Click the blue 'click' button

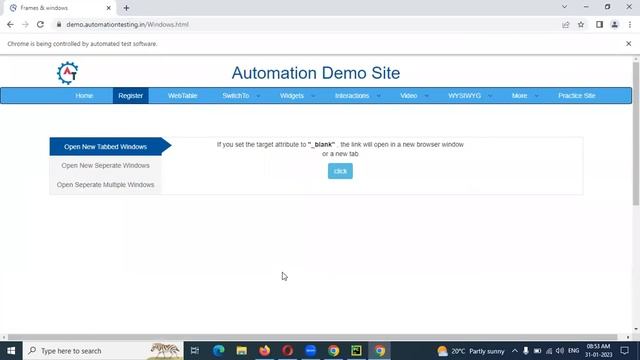(340, 171)
